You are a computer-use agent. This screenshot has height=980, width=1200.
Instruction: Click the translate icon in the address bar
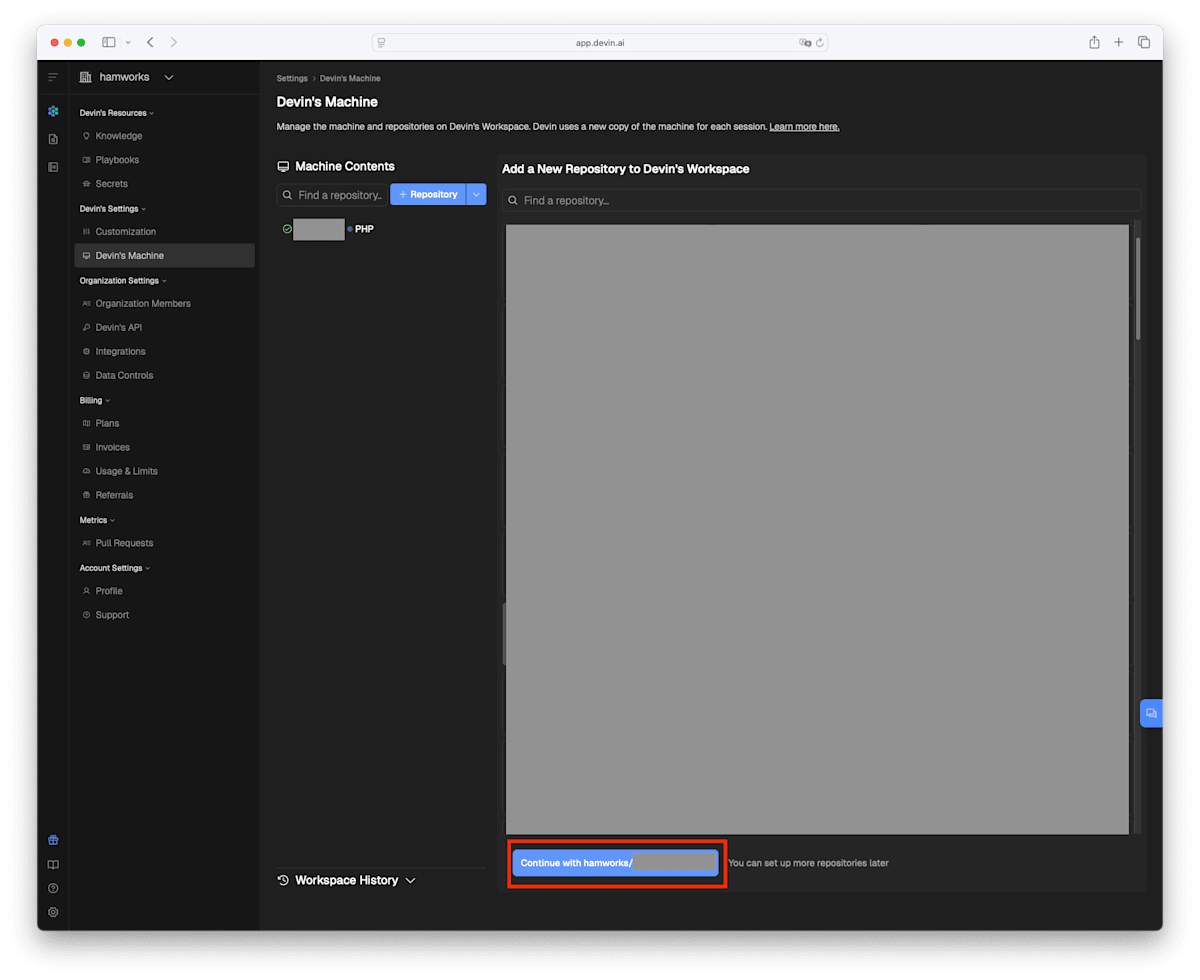pos(805,43)
